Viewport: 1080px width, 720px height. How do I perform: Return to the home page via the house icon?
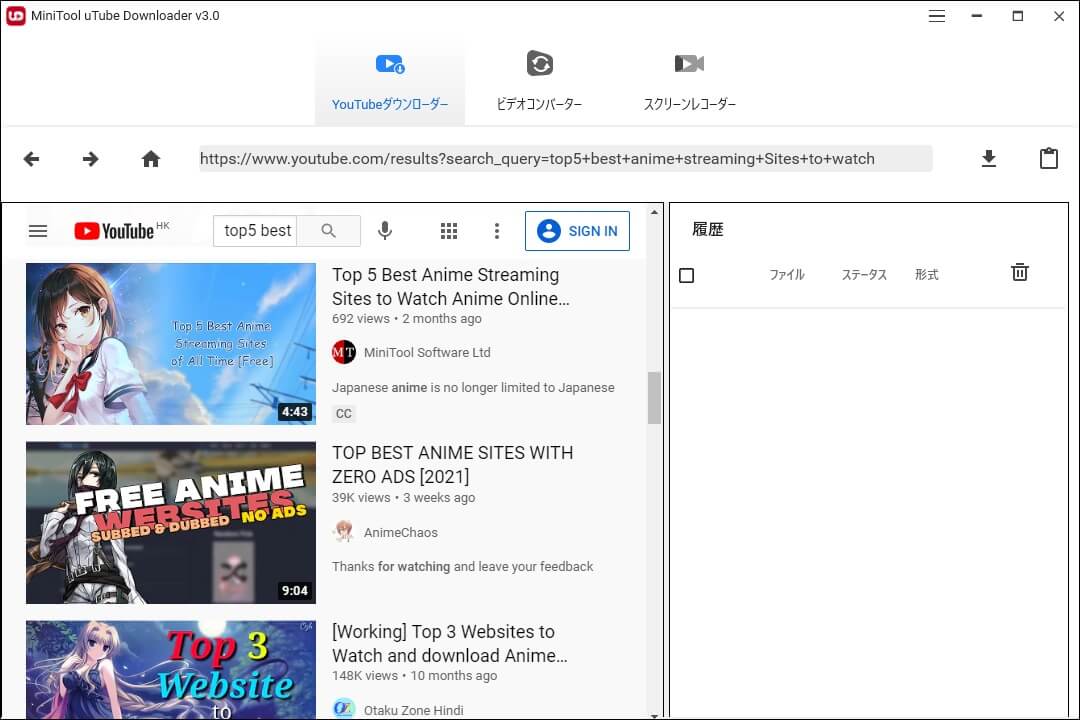[x=151, y=159]
